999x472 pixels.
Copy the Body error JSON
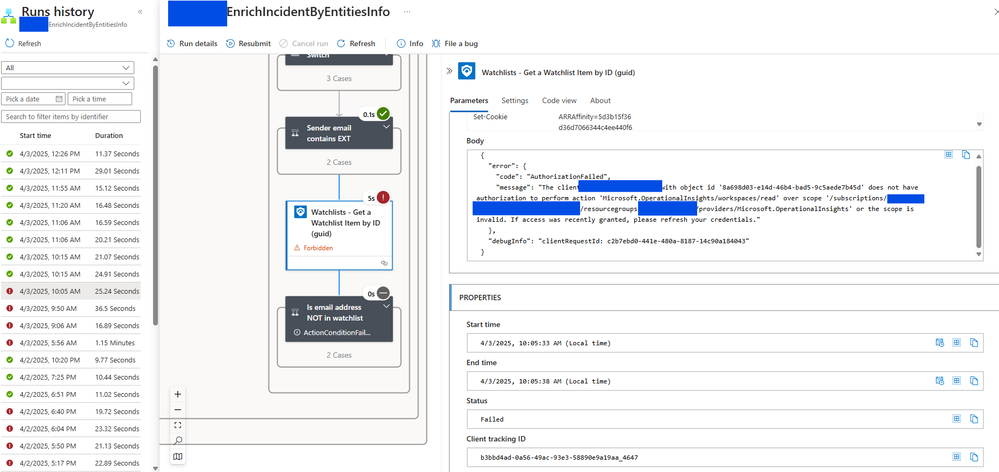966,155
